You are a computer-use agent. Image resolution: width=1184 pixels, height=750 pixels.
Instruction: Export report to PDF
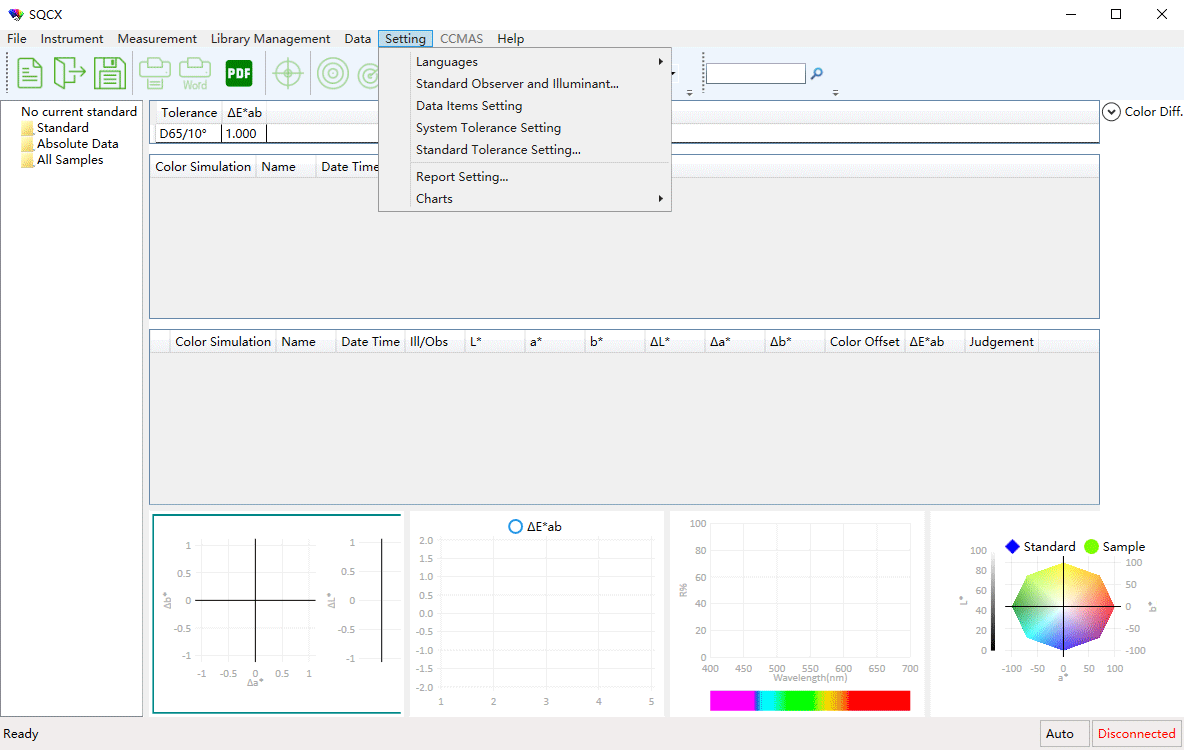coord(238,72)
